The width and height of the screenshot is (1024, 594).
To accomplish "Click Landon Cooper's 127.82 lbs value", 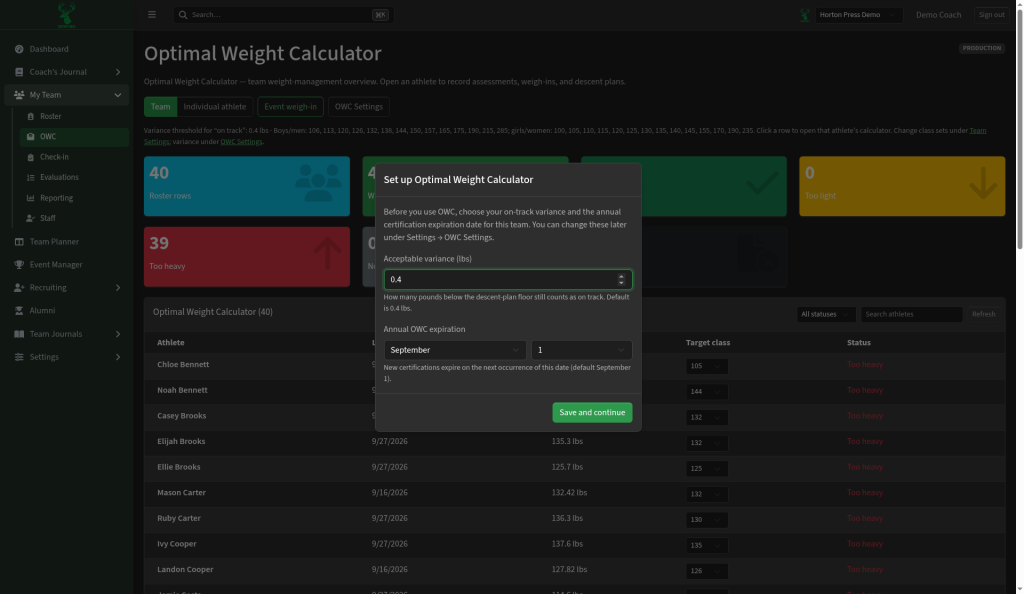I will pos(569,569).
